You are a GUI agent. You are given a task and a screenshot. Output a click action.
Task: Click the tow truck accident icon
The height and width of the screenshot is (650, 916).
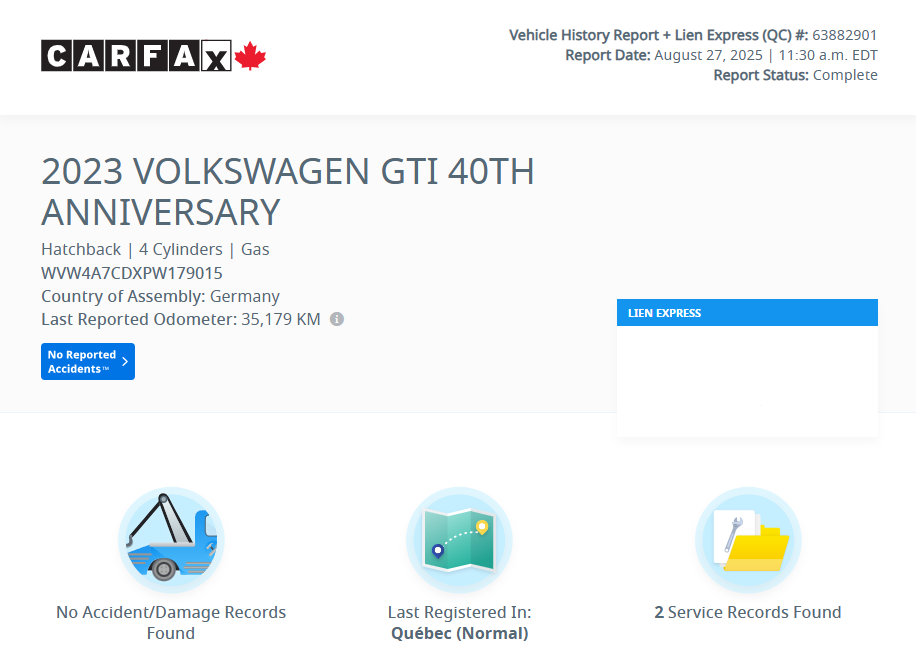pyautogui.click(x=171, y=540)
